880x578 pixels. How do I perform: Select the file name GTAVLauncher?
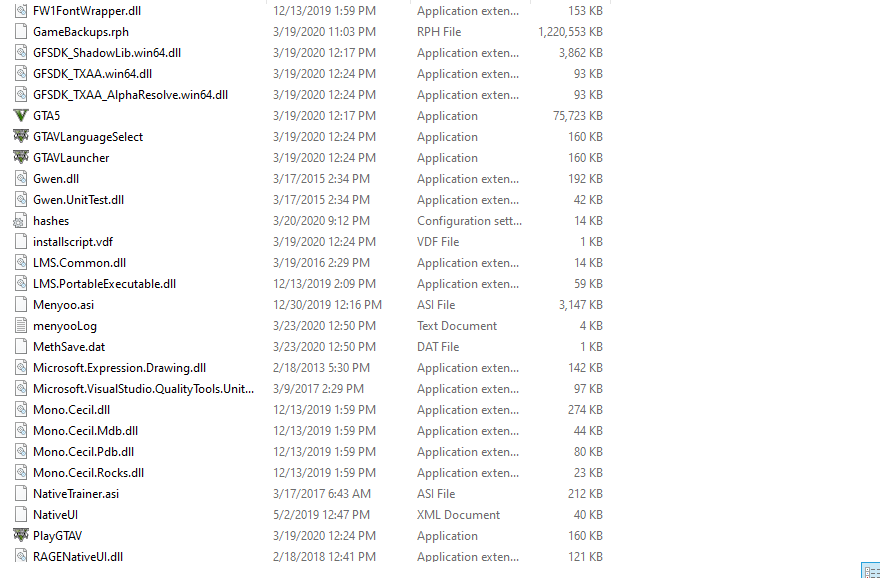pos(71,158)
